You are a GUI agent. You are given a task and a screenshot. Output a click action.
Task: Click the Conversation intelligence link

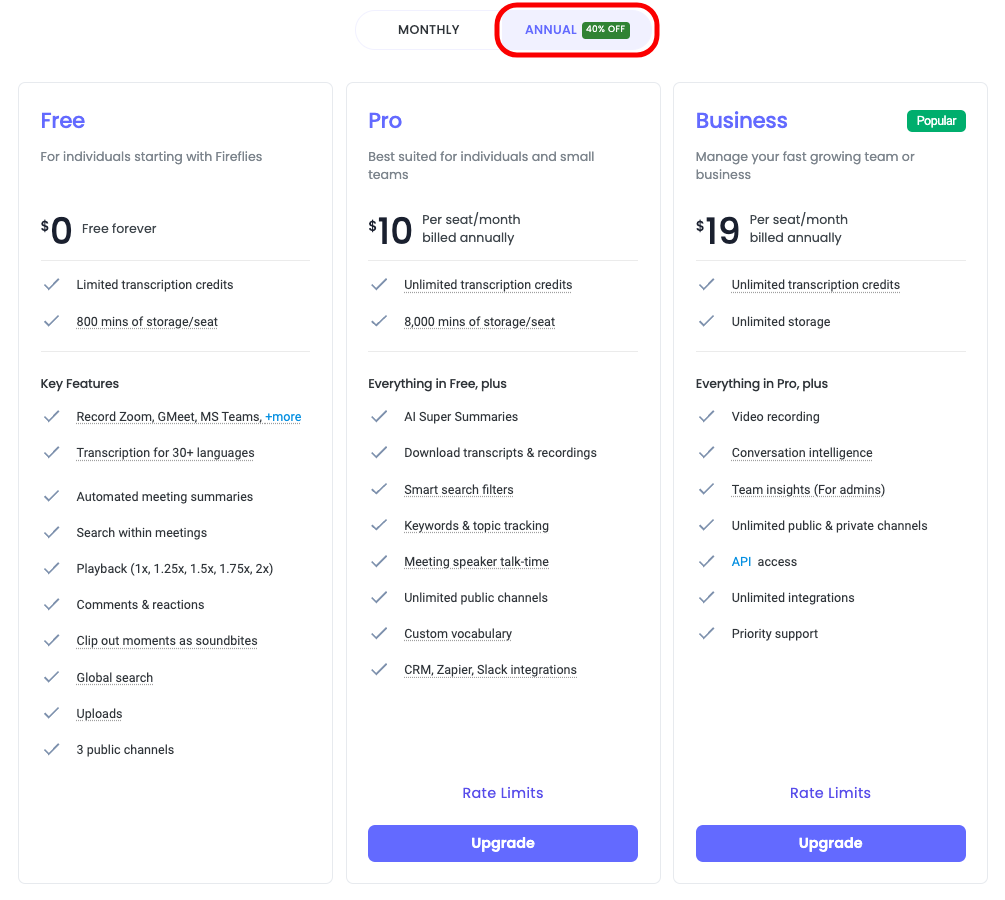(x=802, y=453)
